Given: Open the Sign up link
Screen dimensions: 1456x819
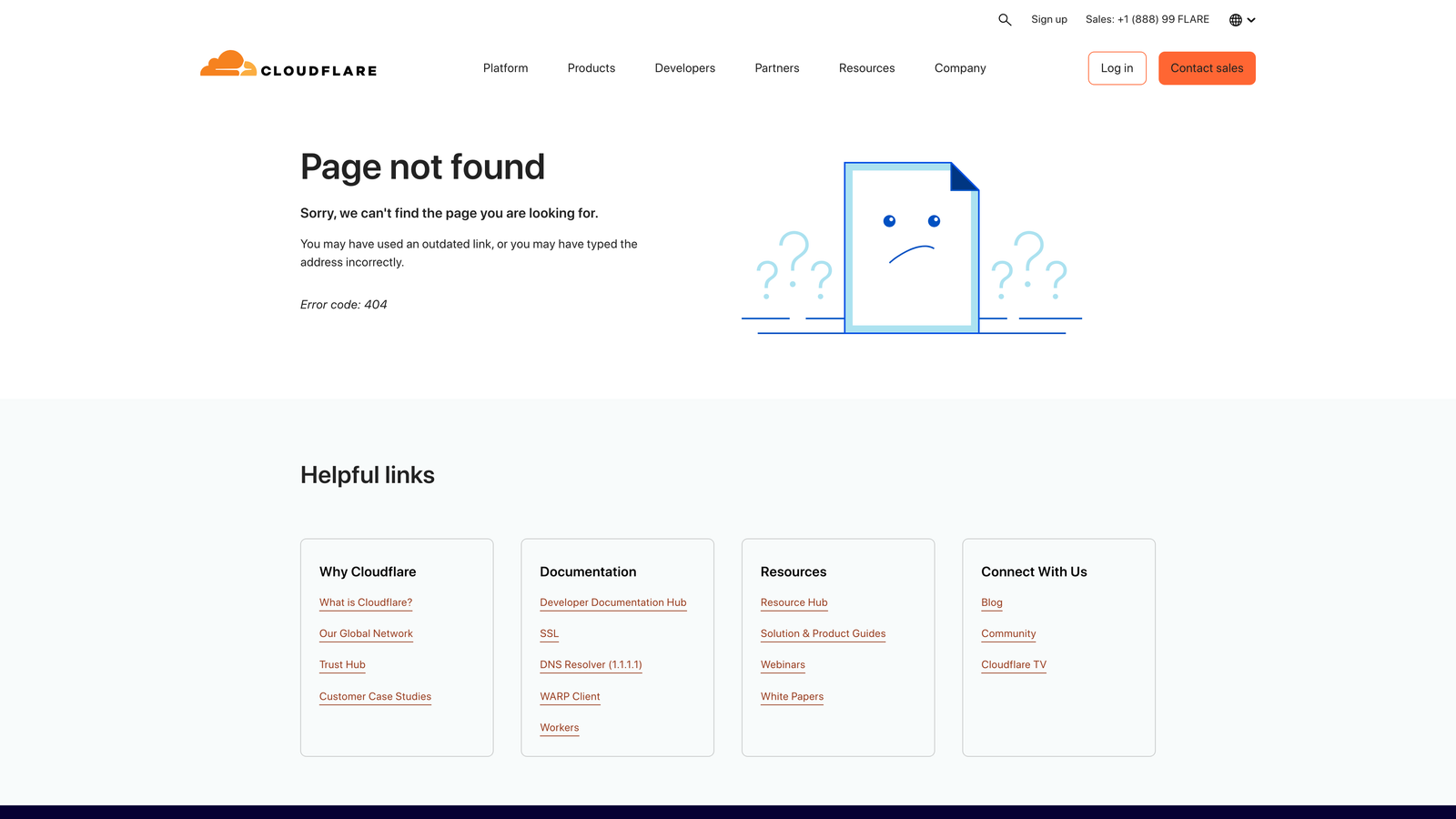Looking at the screenshot, I should 1048,19.
